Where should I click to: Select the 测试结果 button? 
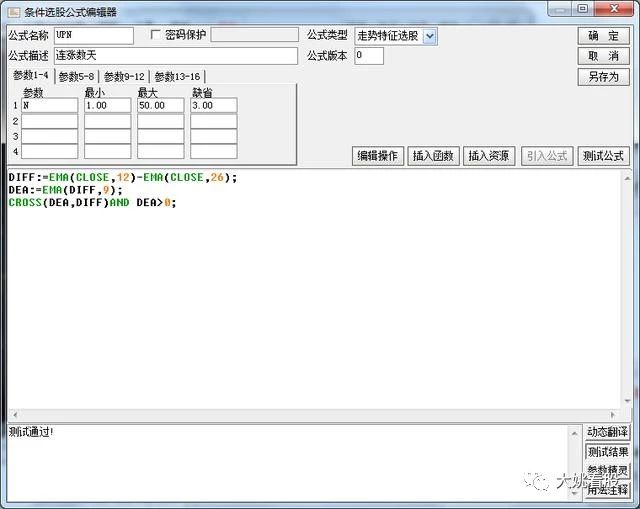(607, 452)
